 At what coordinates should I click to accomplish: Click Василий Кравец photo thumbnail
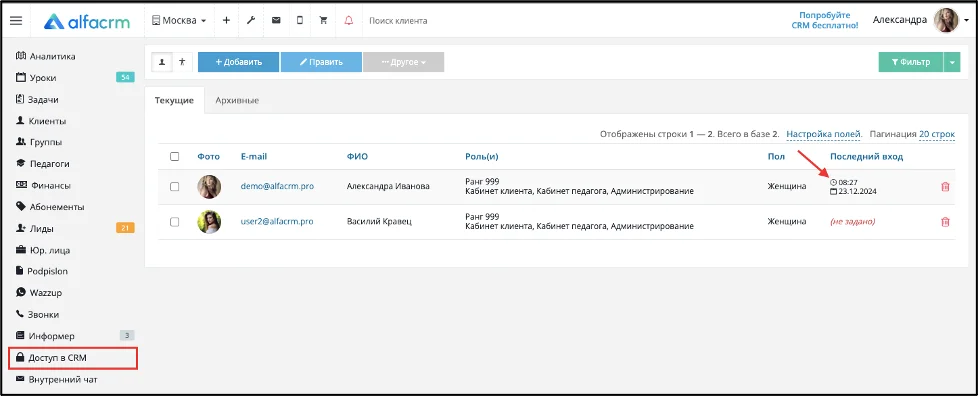tap(209, 222)
